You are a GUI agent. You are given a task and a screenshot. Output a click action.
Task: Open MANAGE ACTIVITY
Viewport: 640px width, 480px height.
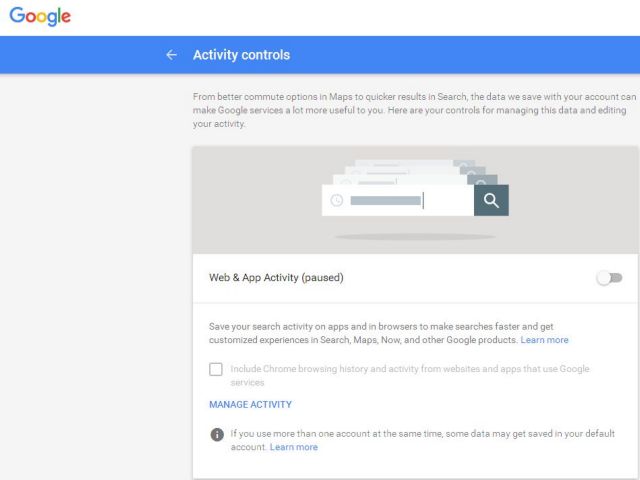coord(250,405)
